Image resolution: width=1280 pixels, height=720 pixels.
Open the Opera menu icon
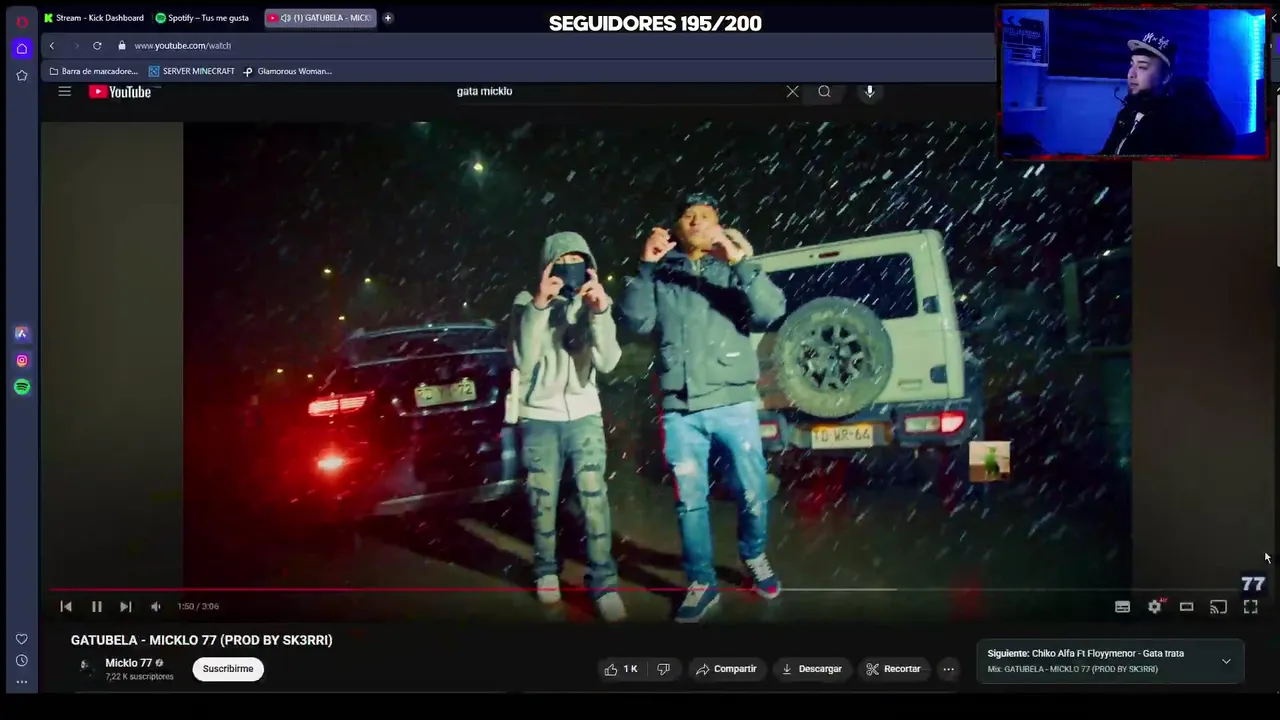click(21, 21)
